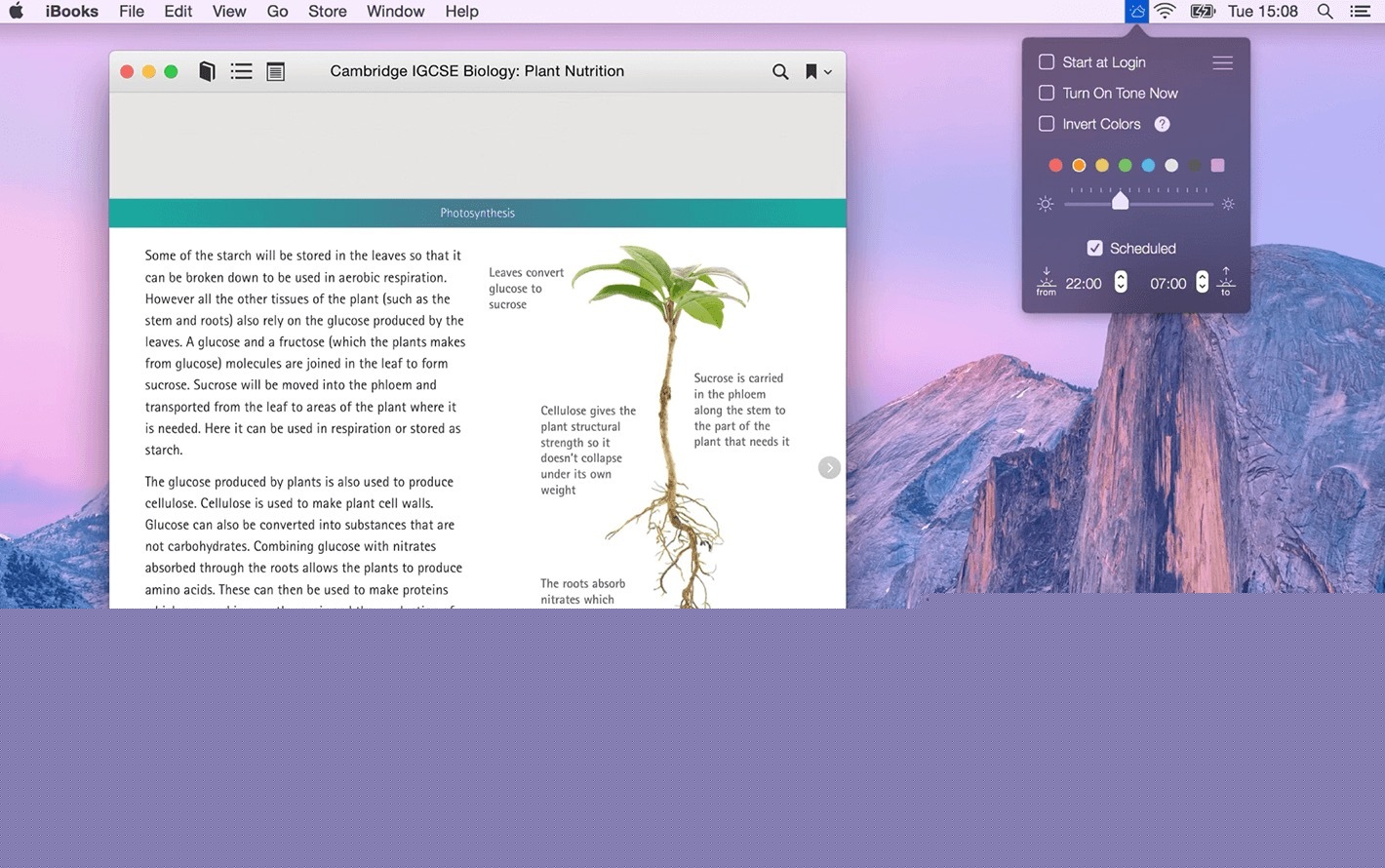Show the table of contents list
Viewport: 1385px width, 868px height.
[x=241, y=71]
